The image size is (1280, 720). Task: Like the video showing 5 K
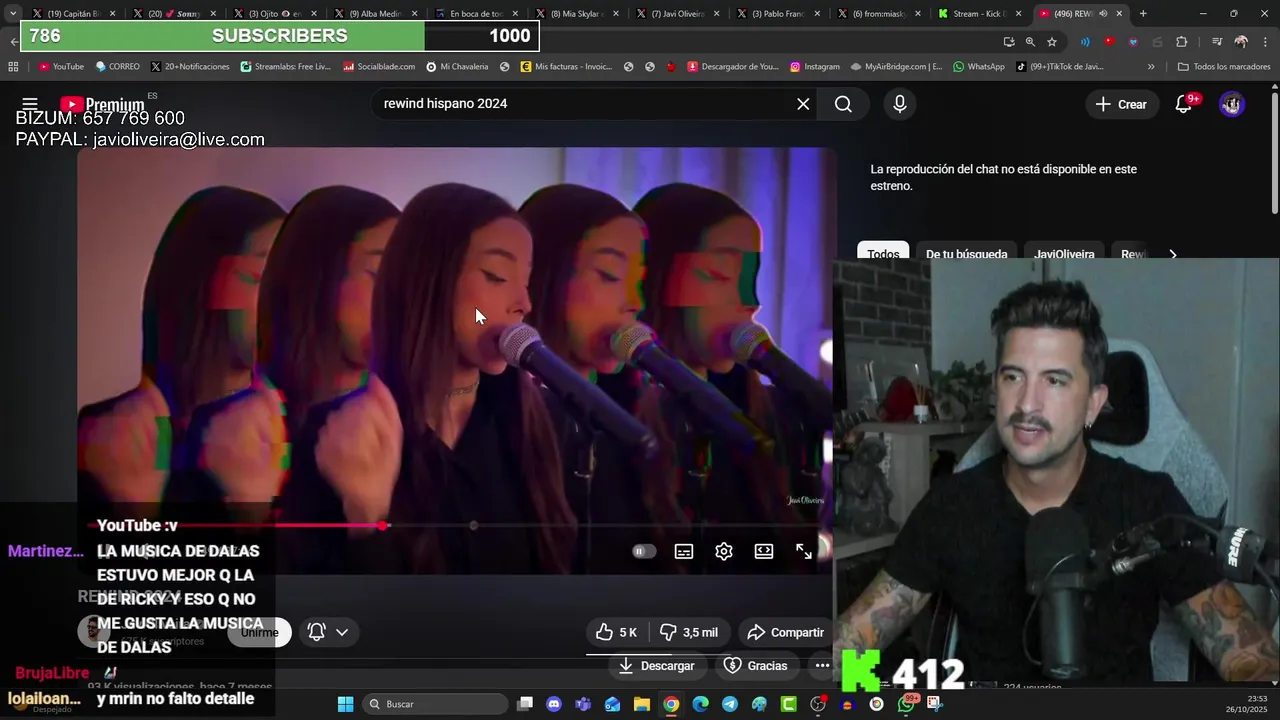[616, 632]
